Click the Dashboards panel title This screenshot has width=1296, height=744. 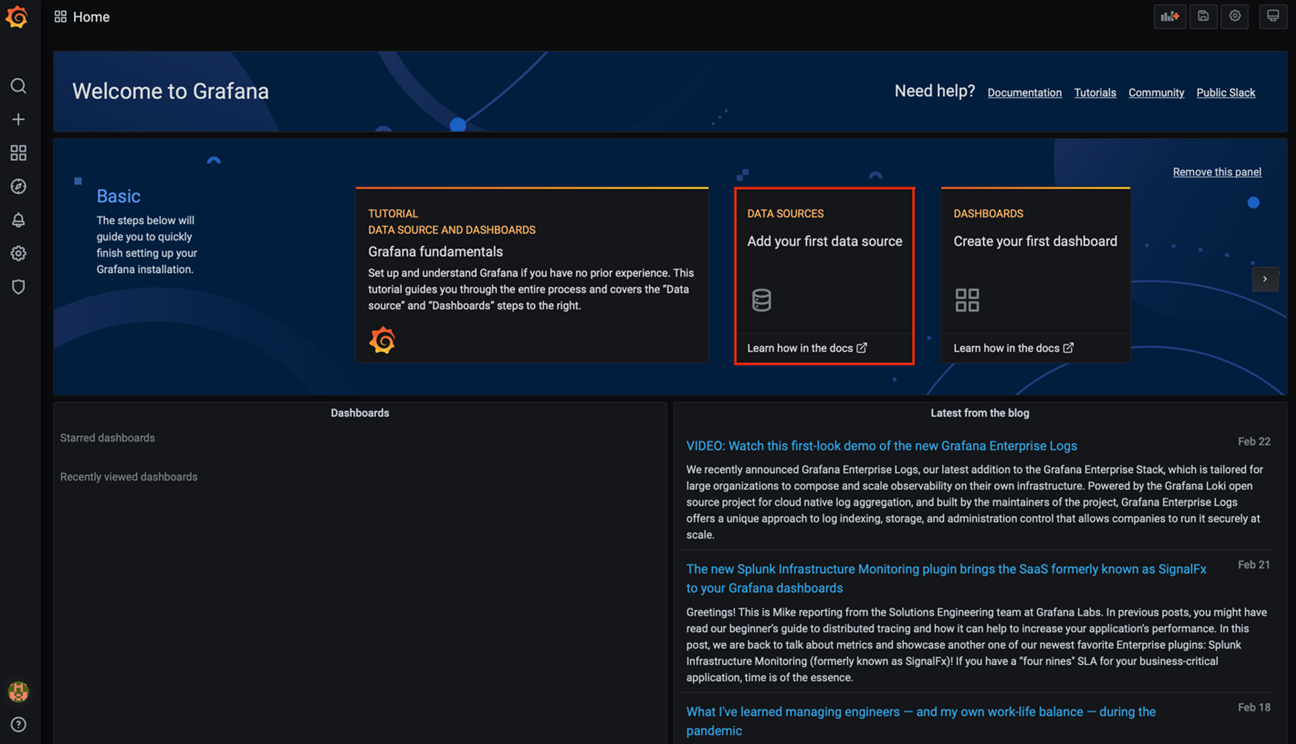360,413
